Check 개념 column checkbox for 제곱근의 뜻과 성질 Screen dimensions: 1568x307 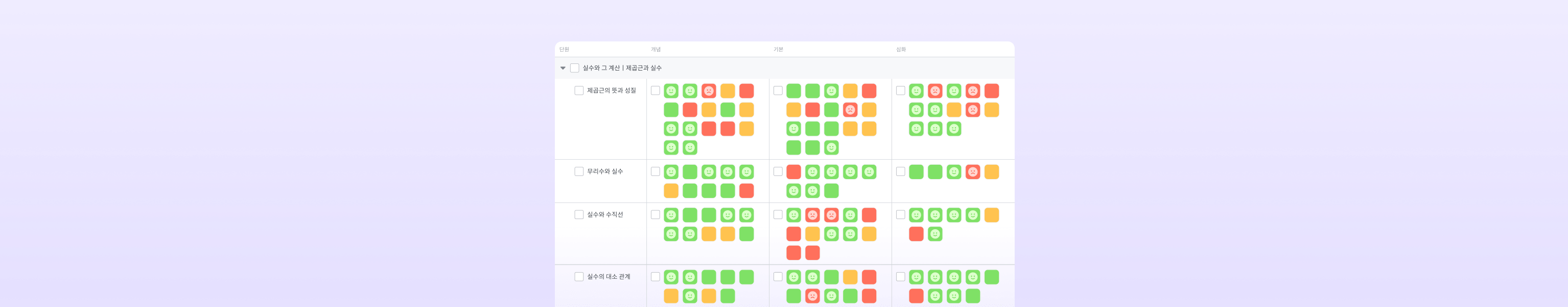pyautogui.click(x=655, y=91)
